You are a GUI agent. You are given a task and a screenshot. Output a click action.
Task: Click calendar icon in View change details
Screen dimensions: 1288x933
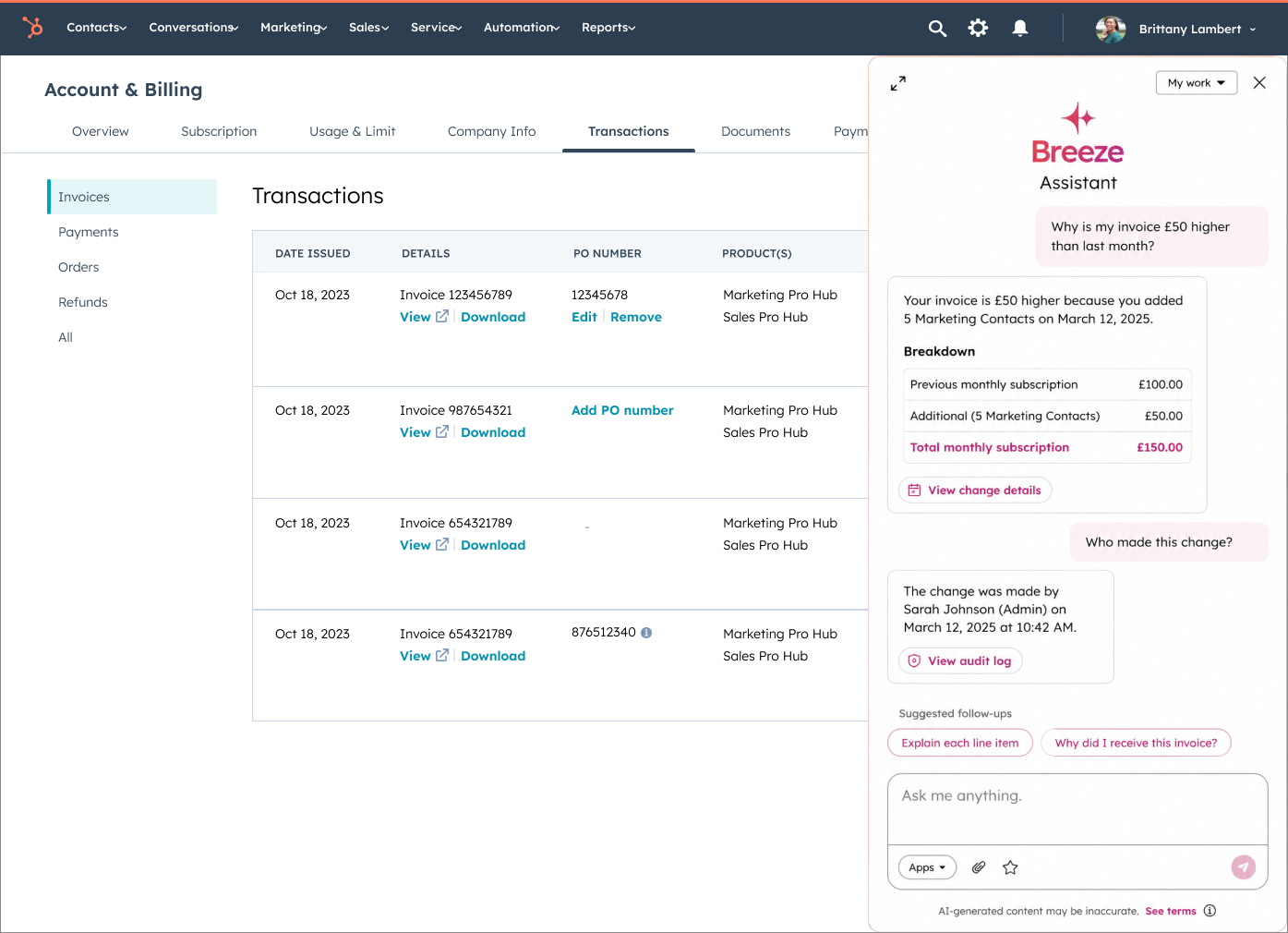pos(914,491)
